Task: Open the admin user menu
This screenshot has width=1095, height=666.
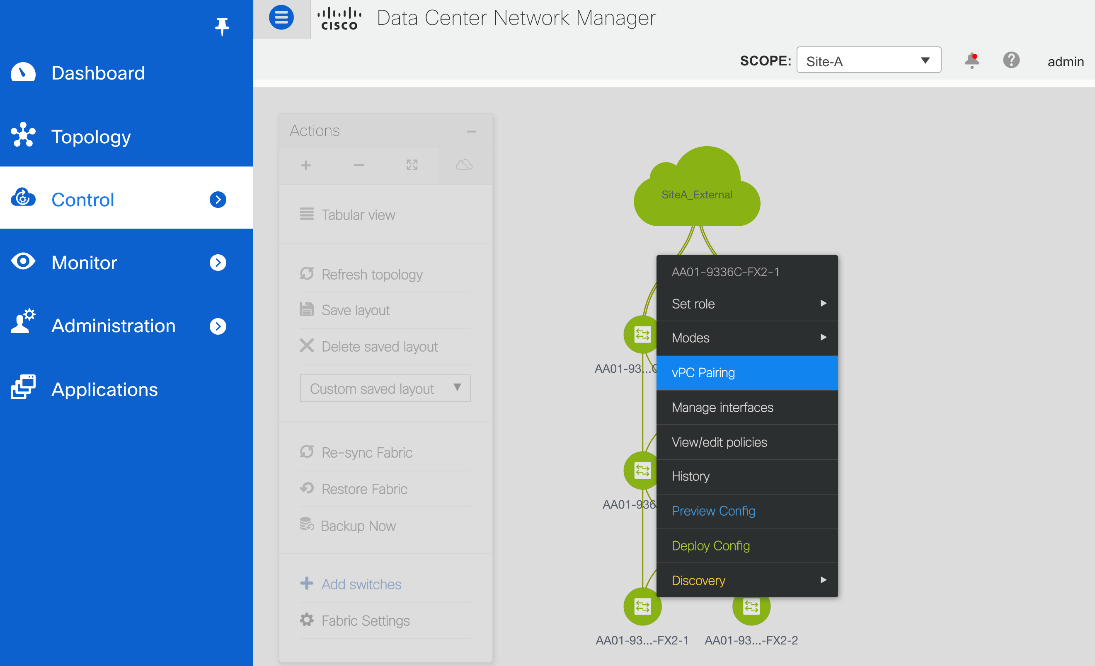Action: pos(1065,61)
